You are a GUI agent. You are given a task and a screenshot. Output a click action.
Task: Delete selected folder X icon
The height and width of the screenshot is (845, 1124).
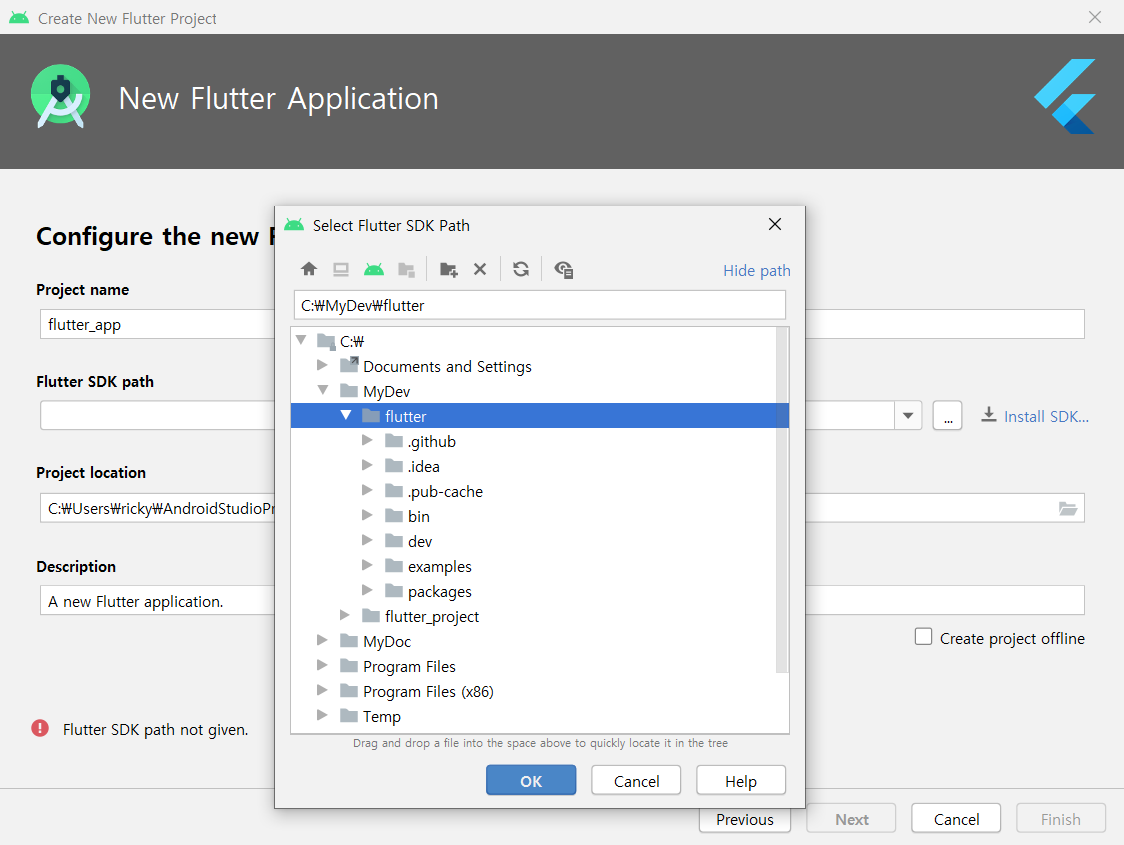pos(480,269)
